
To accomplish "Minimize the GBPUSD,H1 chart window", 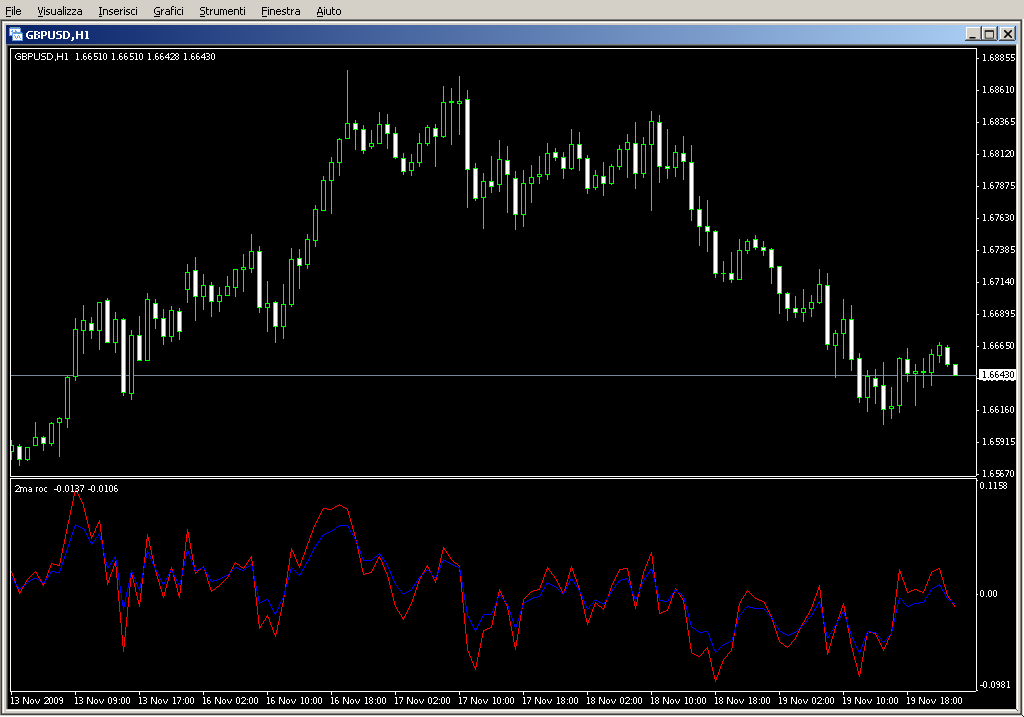I will pos(972,34).
